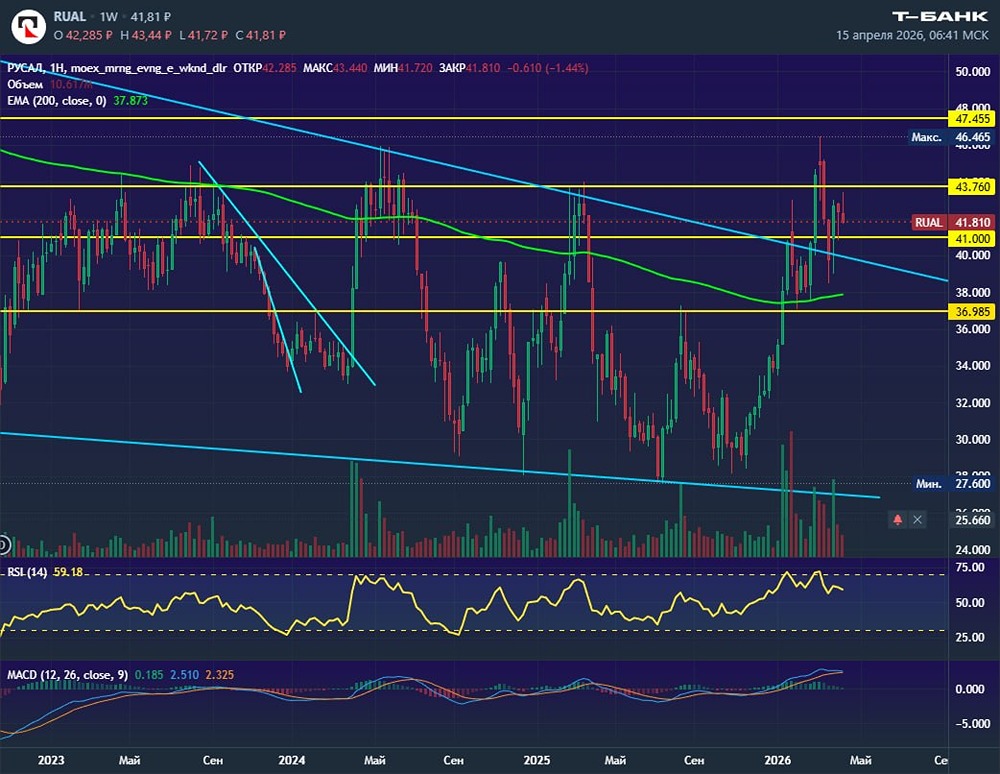Select the change value −0.610 (−1.44%)
This screenshot has width=1000, height=774.
(548, 68)
